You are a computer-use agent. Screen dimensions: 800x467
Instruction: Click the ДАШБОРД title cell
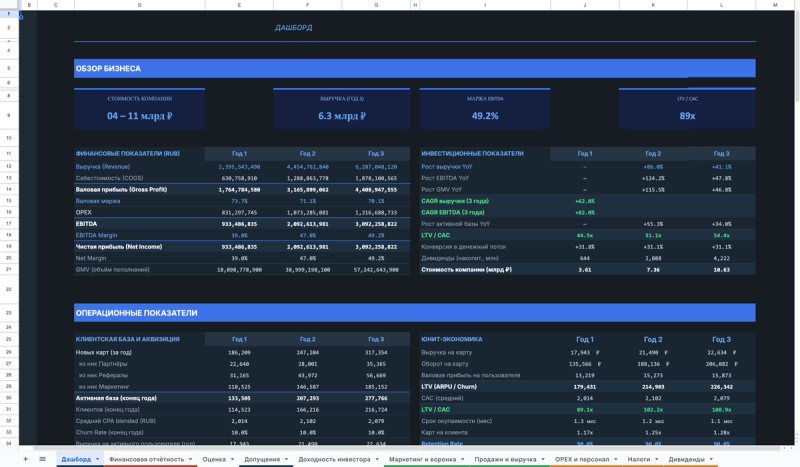coord(293,28)
